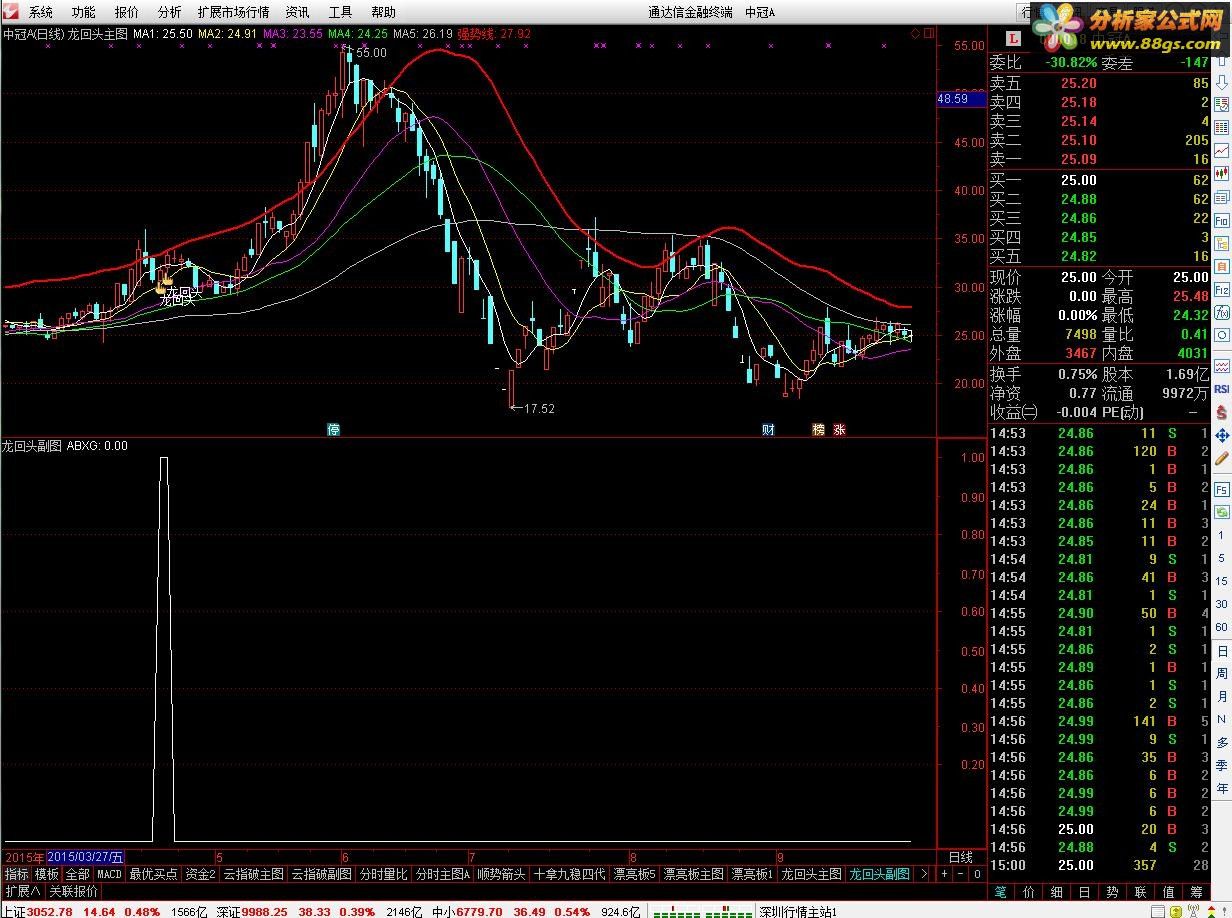Click the 深圳行情主站1 server status
Viewport: 1232px width, 918px height.
798,910
